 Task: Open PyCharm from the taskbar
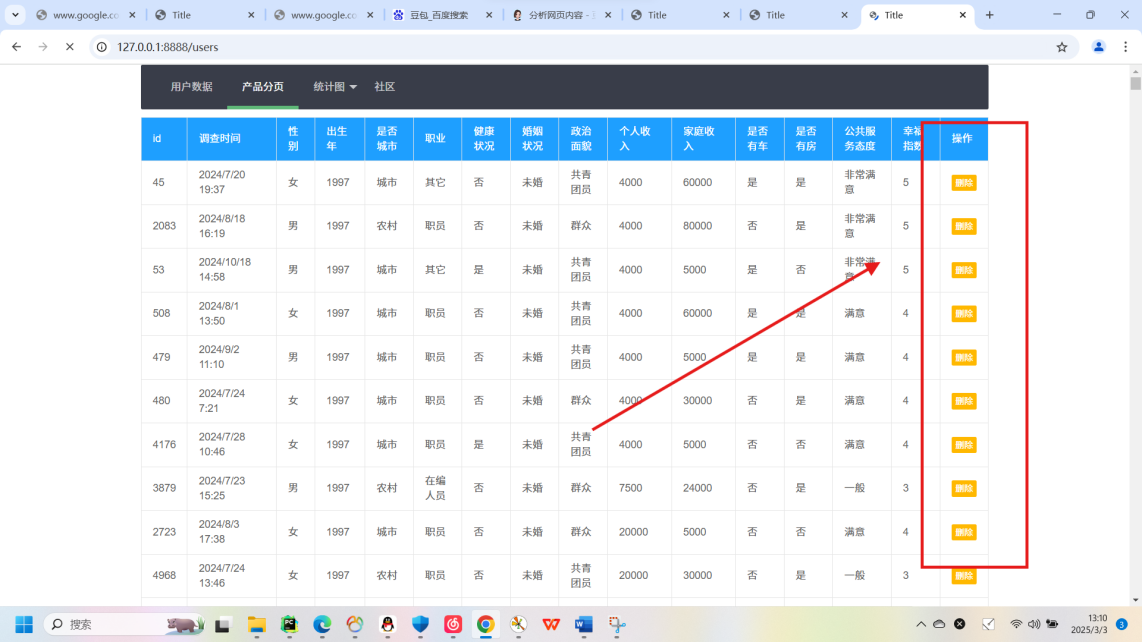click(289, 625)
